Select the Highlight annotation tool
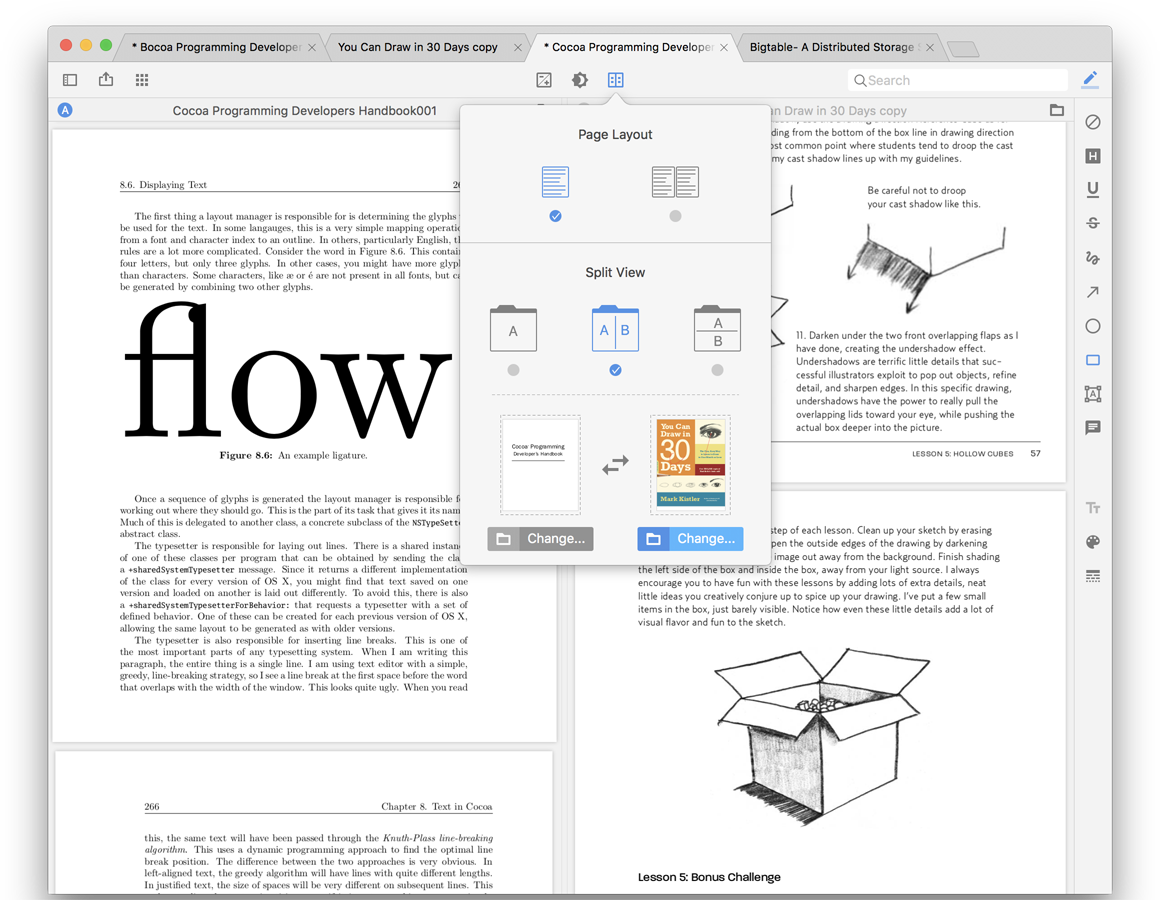This screenshot has height=900, width=1160. pos(1092,156)
